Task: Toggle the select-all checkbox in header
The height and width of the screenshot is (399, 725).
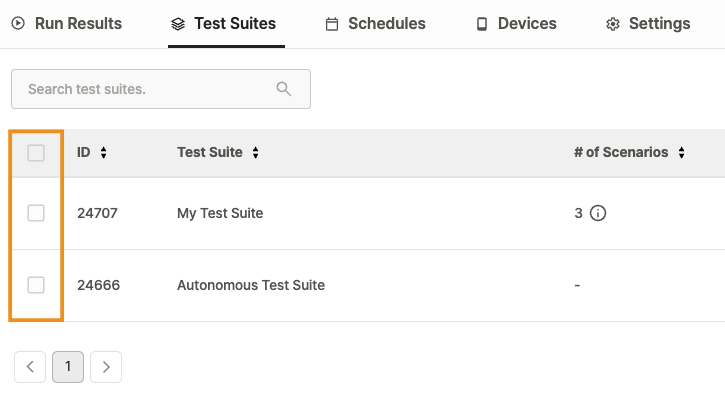Action: [x=36, y=153]
